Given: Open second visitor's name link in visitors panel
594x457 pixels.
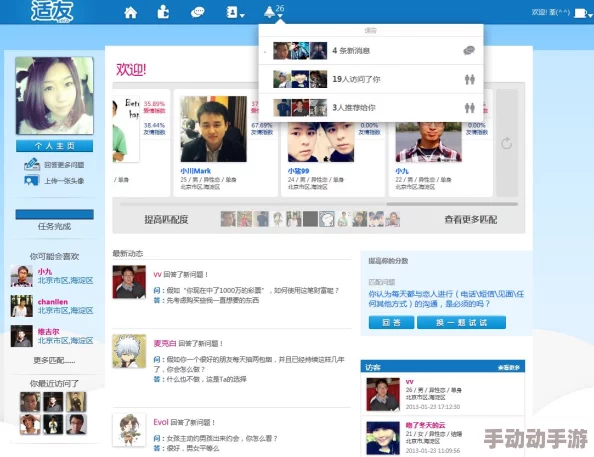Looking at the screenshot, I should [x=425, y=425].
